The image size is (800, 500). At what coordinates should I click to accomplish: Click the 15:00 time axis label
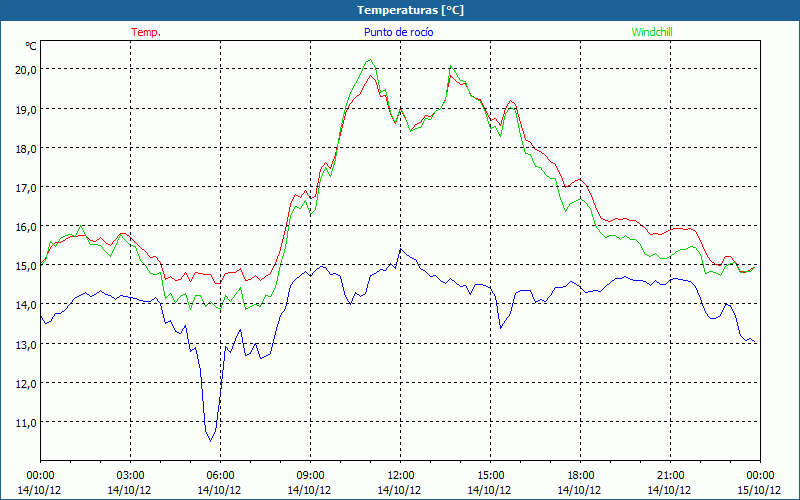pyautogui.click(x=490, y=476)
